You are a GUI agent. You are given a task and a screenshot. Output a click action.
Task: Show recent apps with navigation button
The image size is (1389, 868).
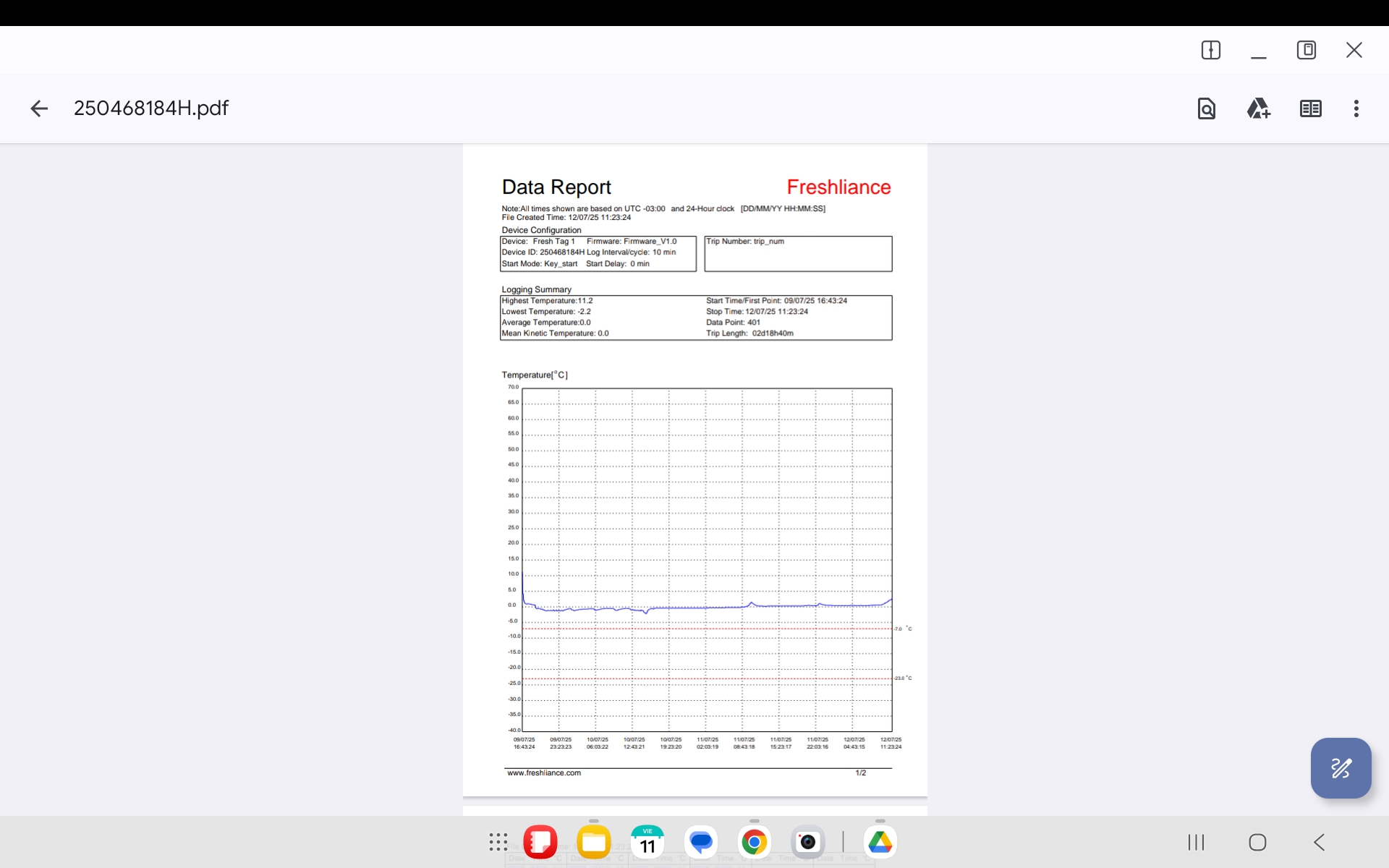point(1196,842)
